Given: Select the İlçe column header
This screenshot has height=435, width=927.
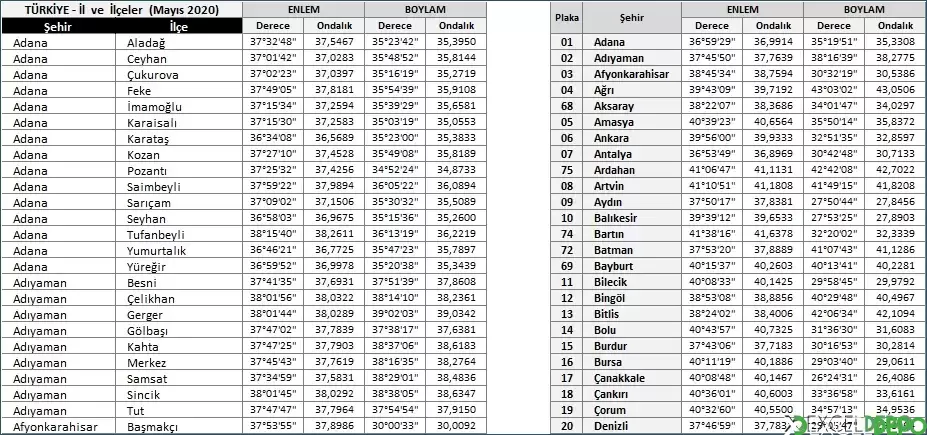Looking at the screenshot, I should coord(179,26).
